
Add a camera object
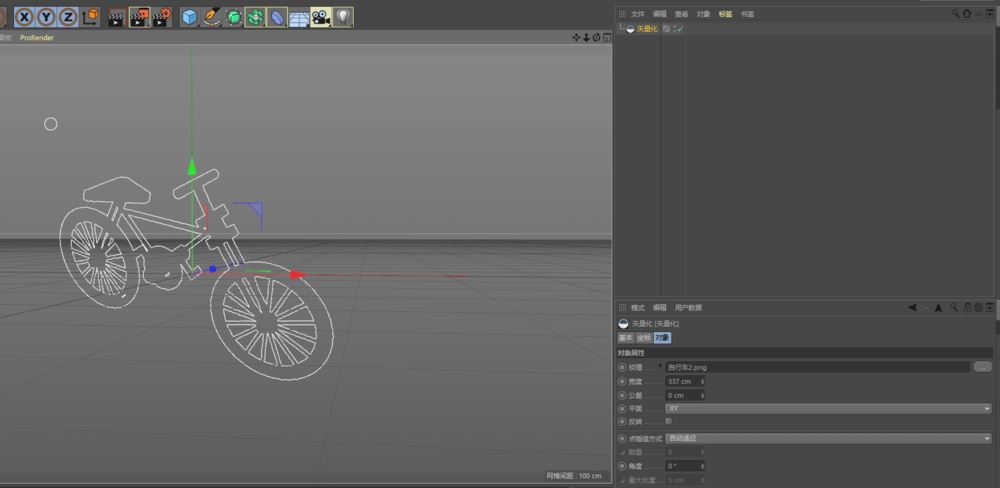tap(320, 16)
